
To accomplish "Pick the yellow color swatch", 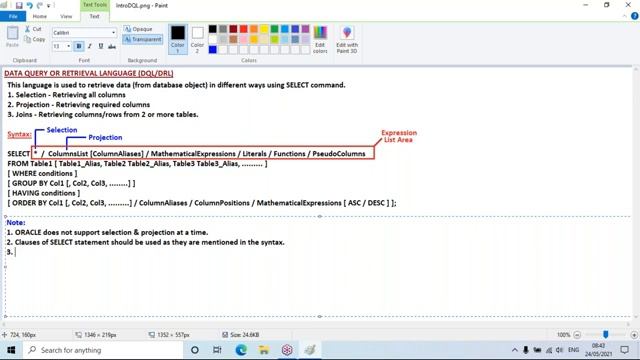I will coord(264,29).
